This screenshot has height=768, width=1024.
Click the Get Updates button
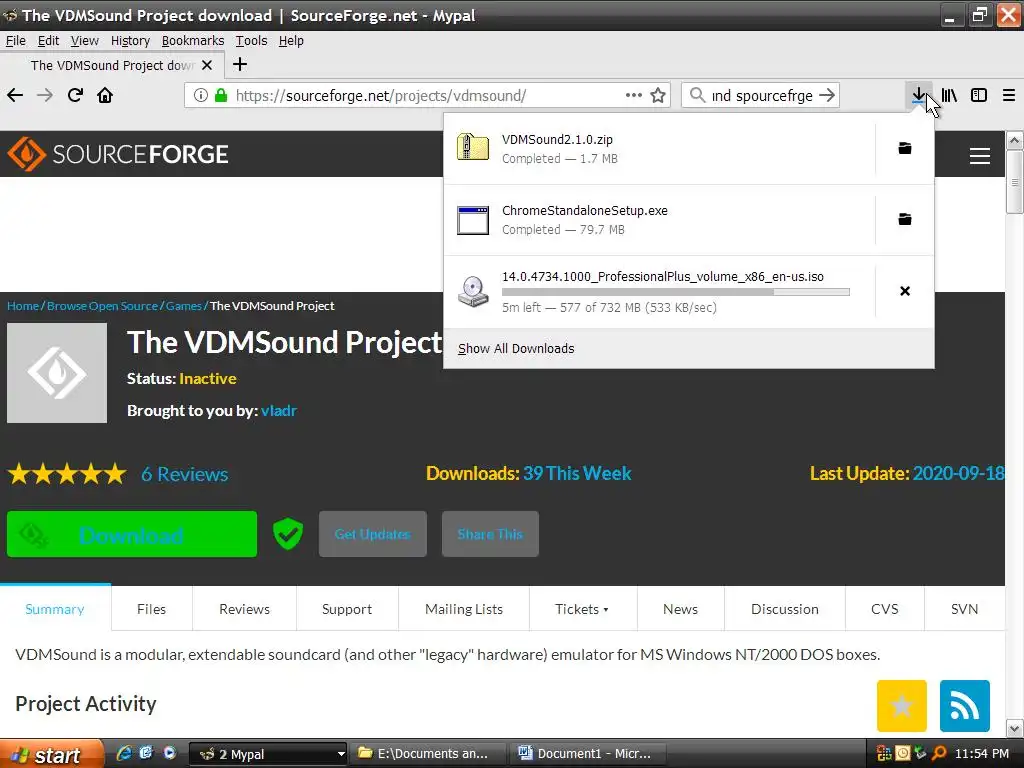point(372,534)
